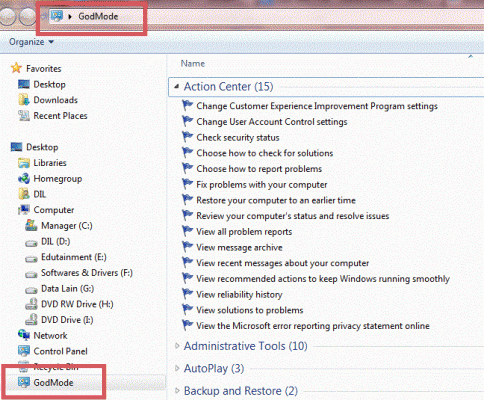Image resolution: width=484 pixels, height=400 pixels.
Task: Open Choose how to check for solutions
Action: click(x=265, y=153)
